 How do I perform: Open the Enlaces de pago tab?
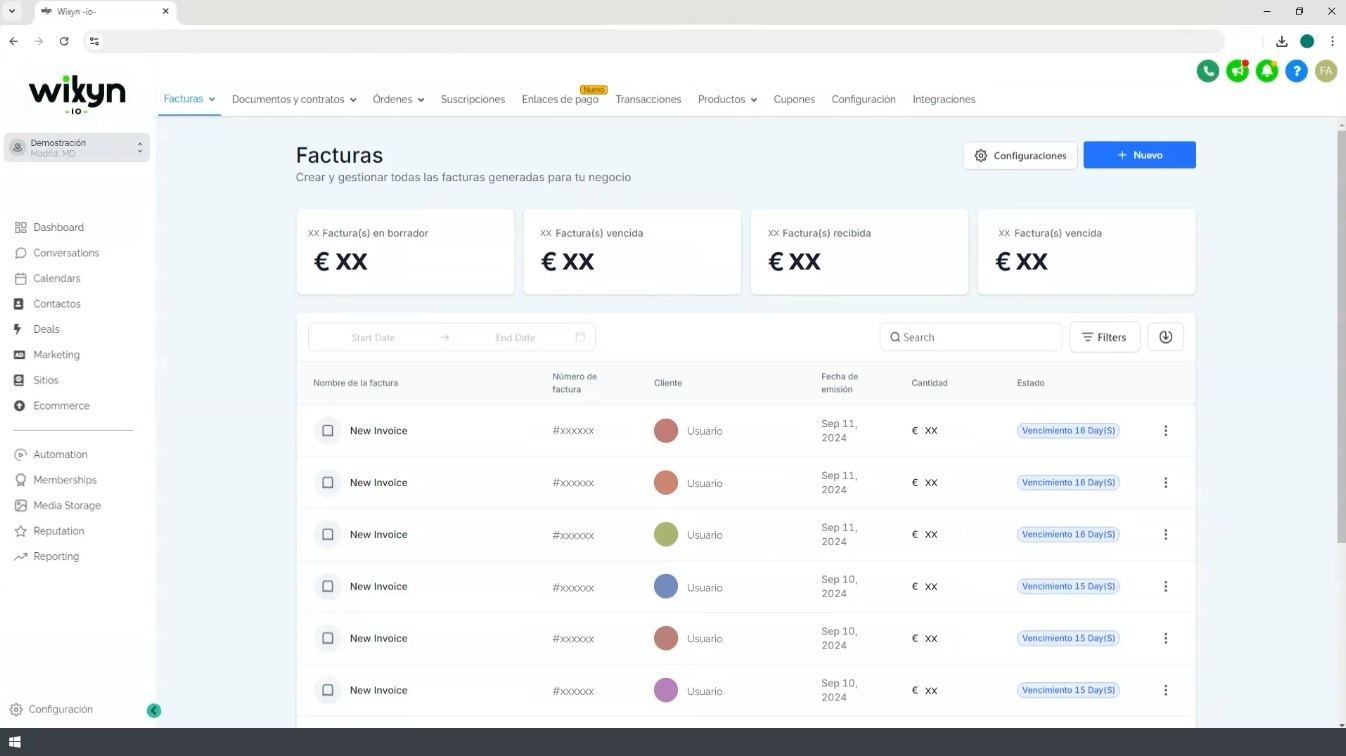[x=560, y=99]
